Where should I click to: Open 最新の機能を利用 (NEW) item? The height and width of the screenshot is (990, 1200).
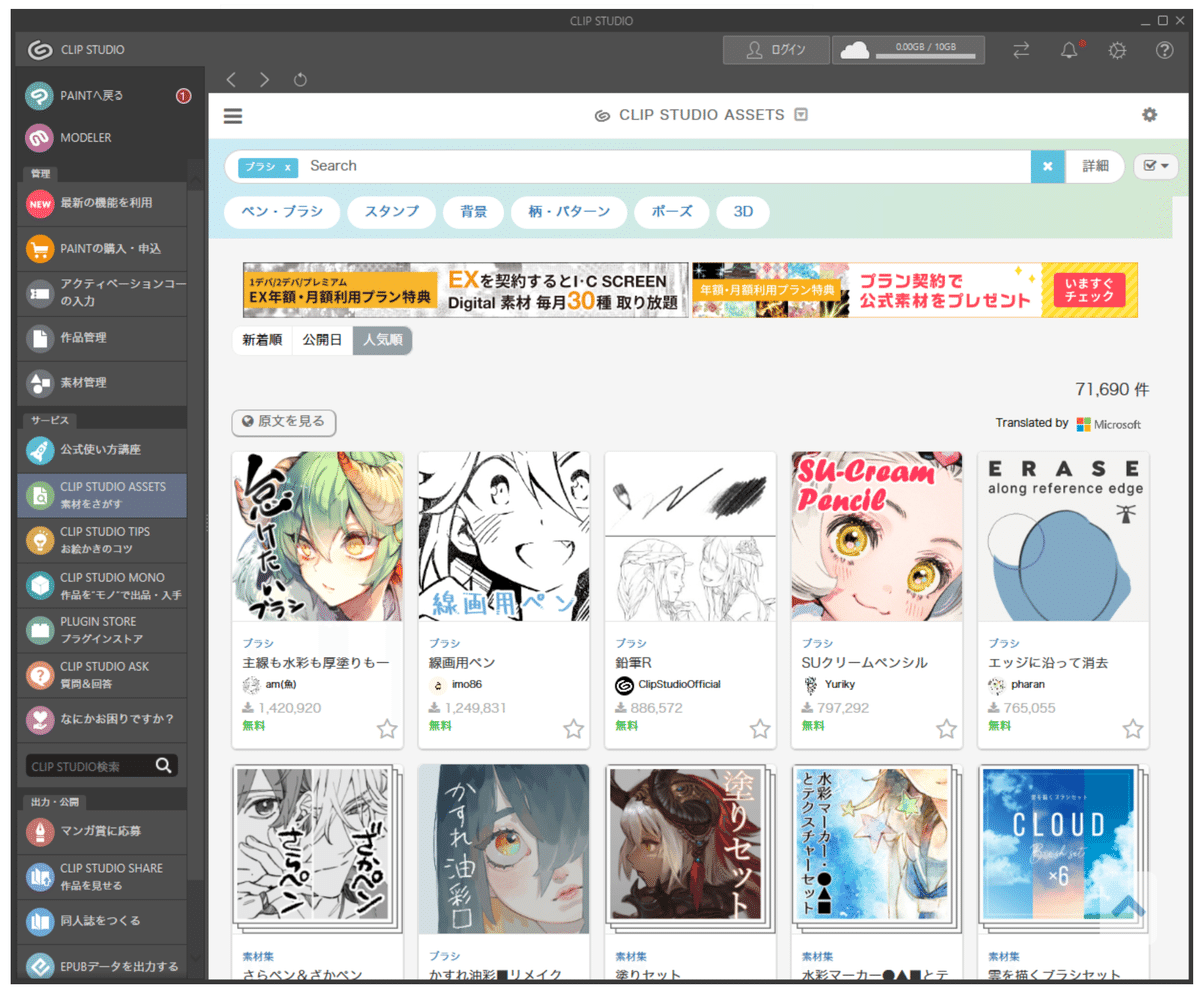(103, 203)
